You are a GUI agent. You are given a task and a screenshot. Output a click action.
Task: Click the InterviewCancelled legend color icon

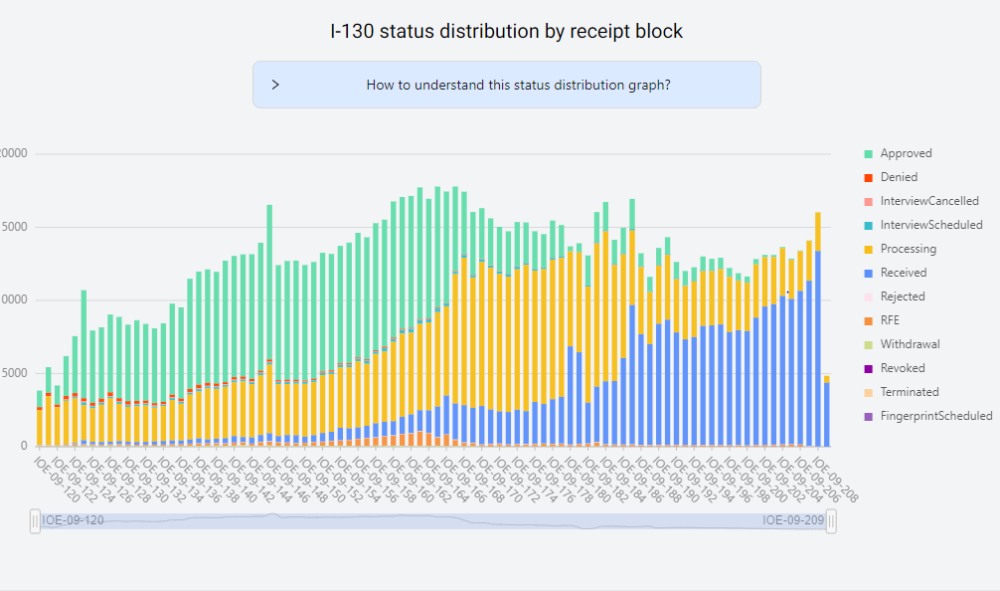click(868, 202)
